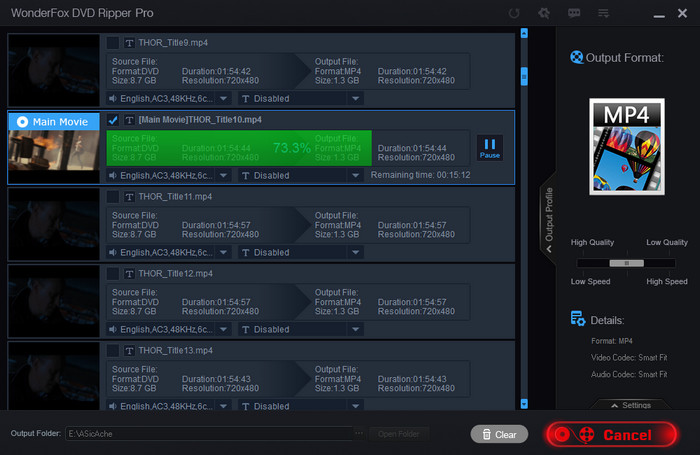Check the THOR_Title12.mp4 checkbox
This screenshot has height=455, width=700.
coord(112,274)
